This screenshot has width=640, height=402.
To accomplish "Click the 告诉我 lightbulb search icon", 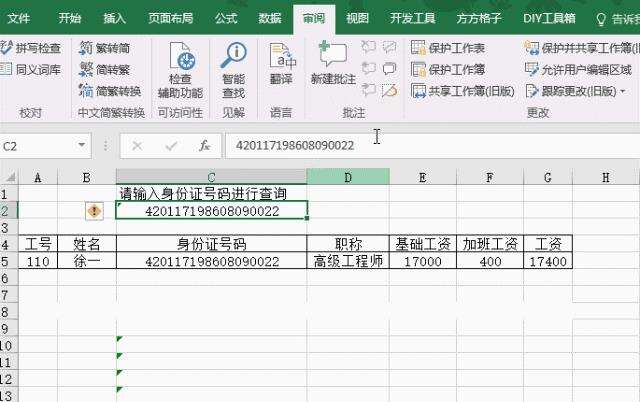I will 601,19.
